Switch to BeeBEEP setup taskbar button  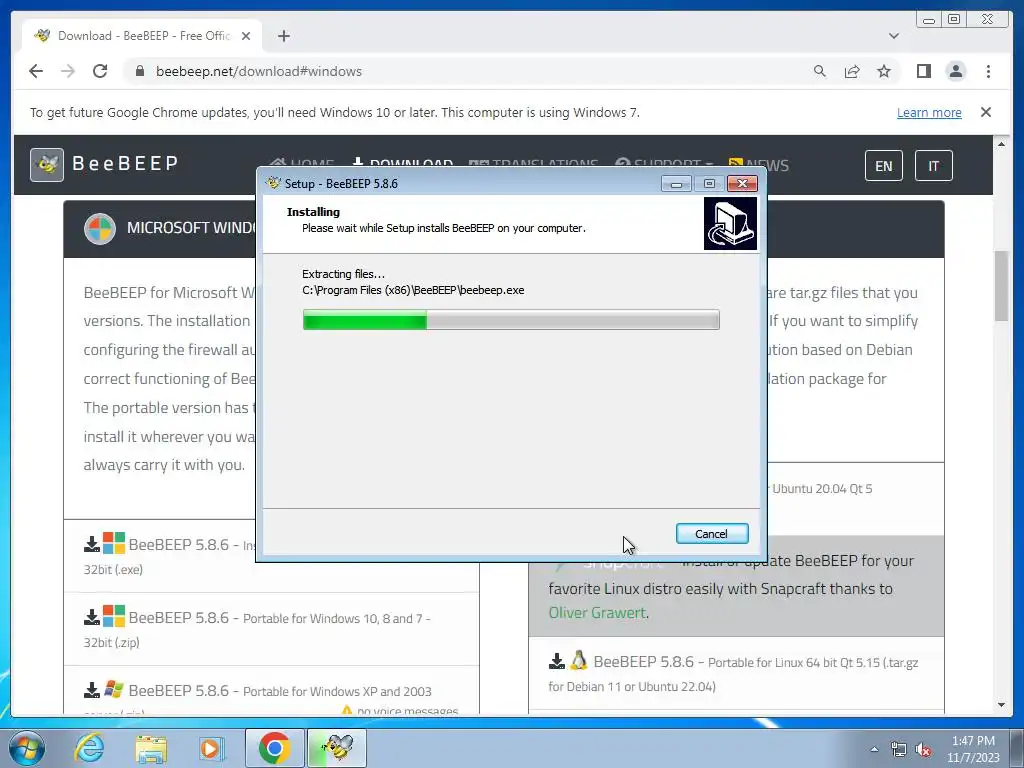[338, 748]
